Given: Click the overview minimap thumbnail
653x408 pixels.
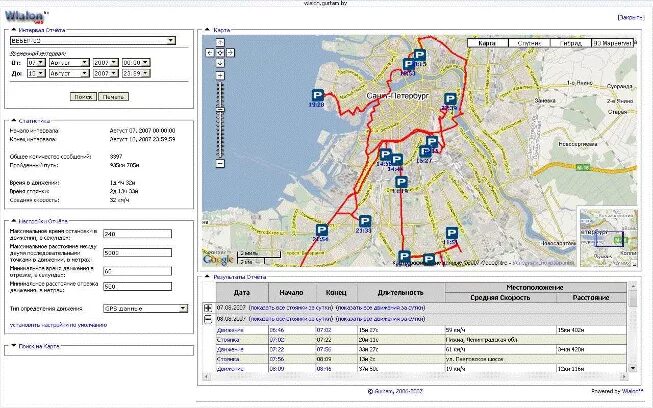Looking at the screenshot, I should click(608, 236).
